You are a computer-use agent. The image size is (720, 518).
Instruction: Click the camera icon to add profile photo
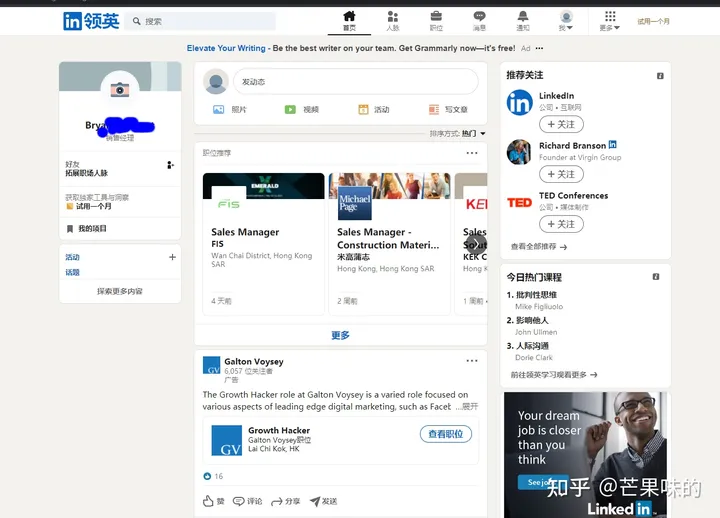tap(120, 90)
